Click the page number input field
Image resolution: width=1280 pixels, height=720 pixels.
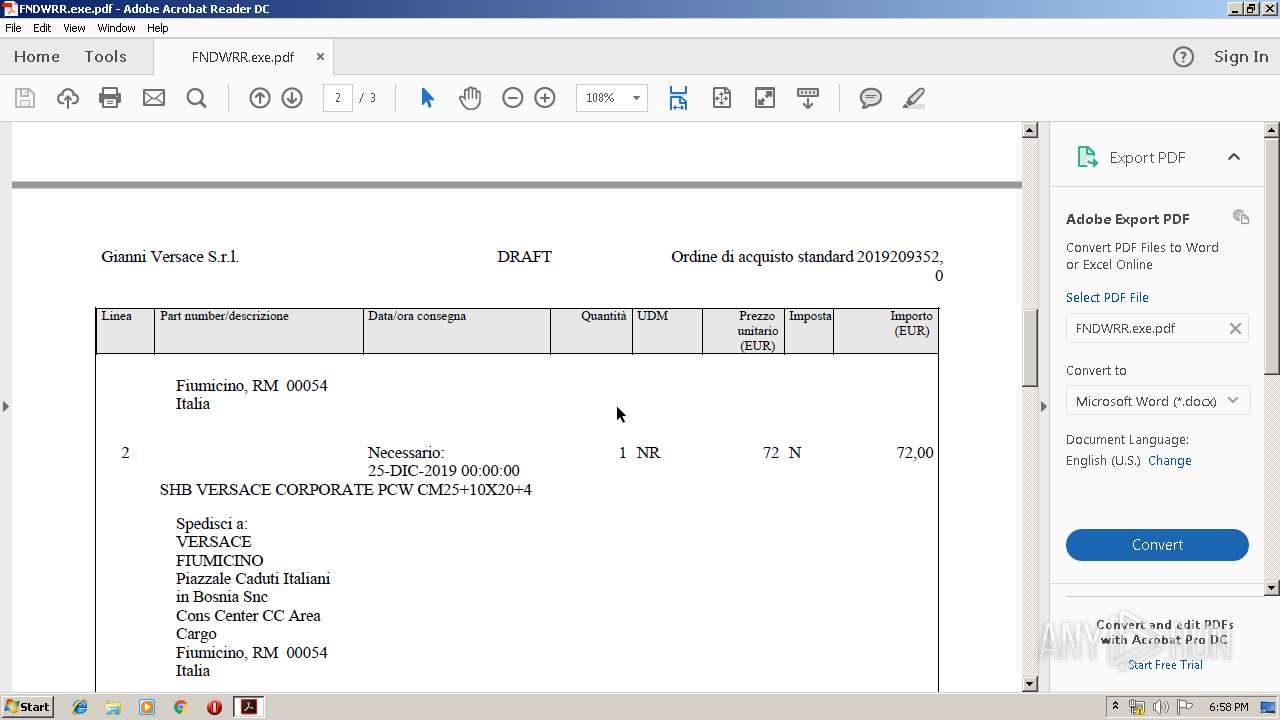coord(338,98)
